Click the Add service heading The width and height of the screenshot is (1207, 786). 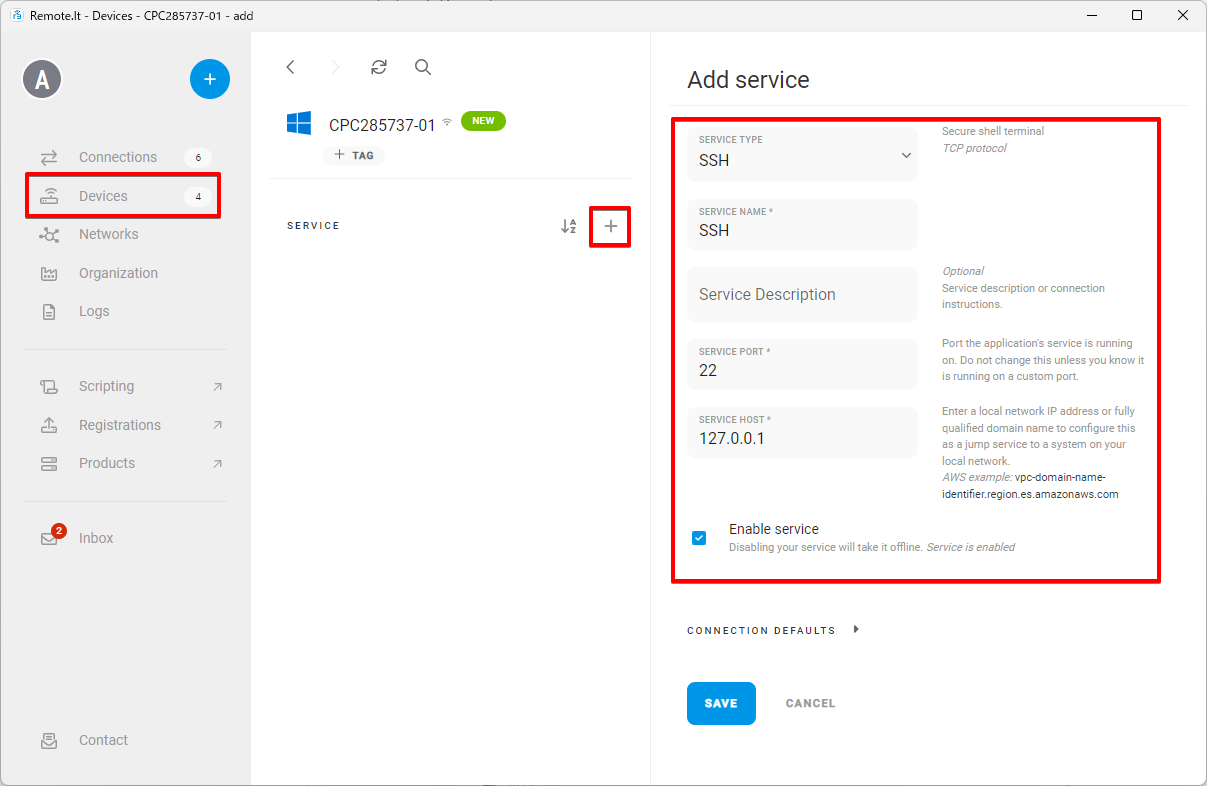click(x=748, y=80)
